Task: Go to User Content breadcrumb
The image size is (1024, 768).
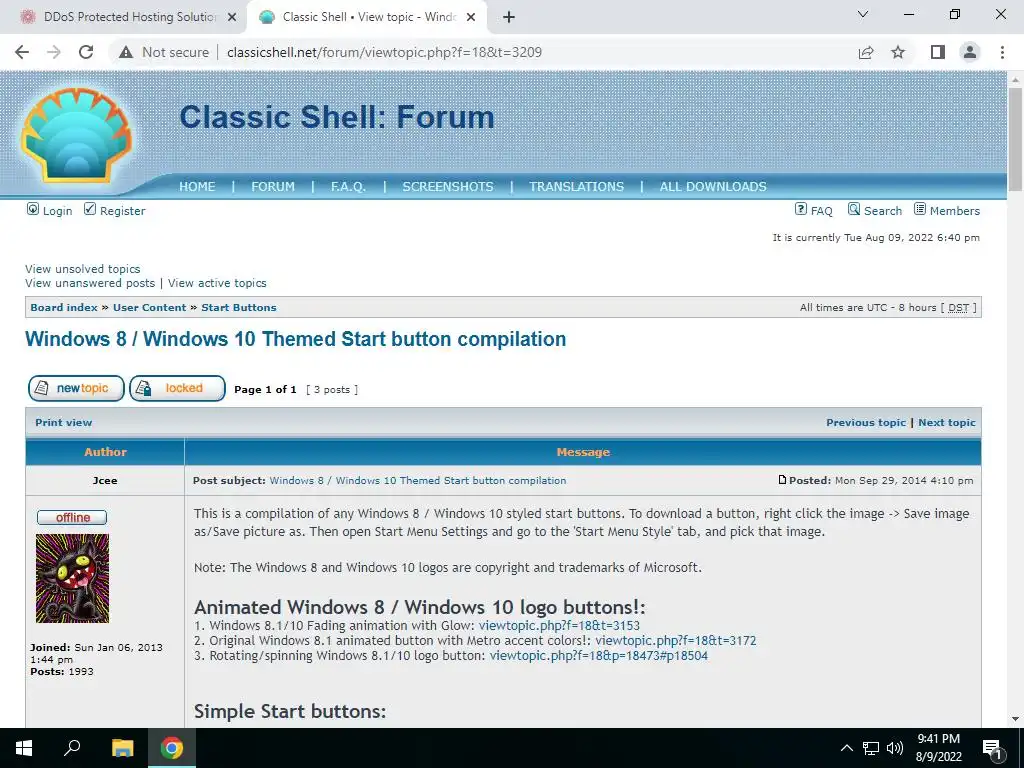Action: (x=150, y=308)
